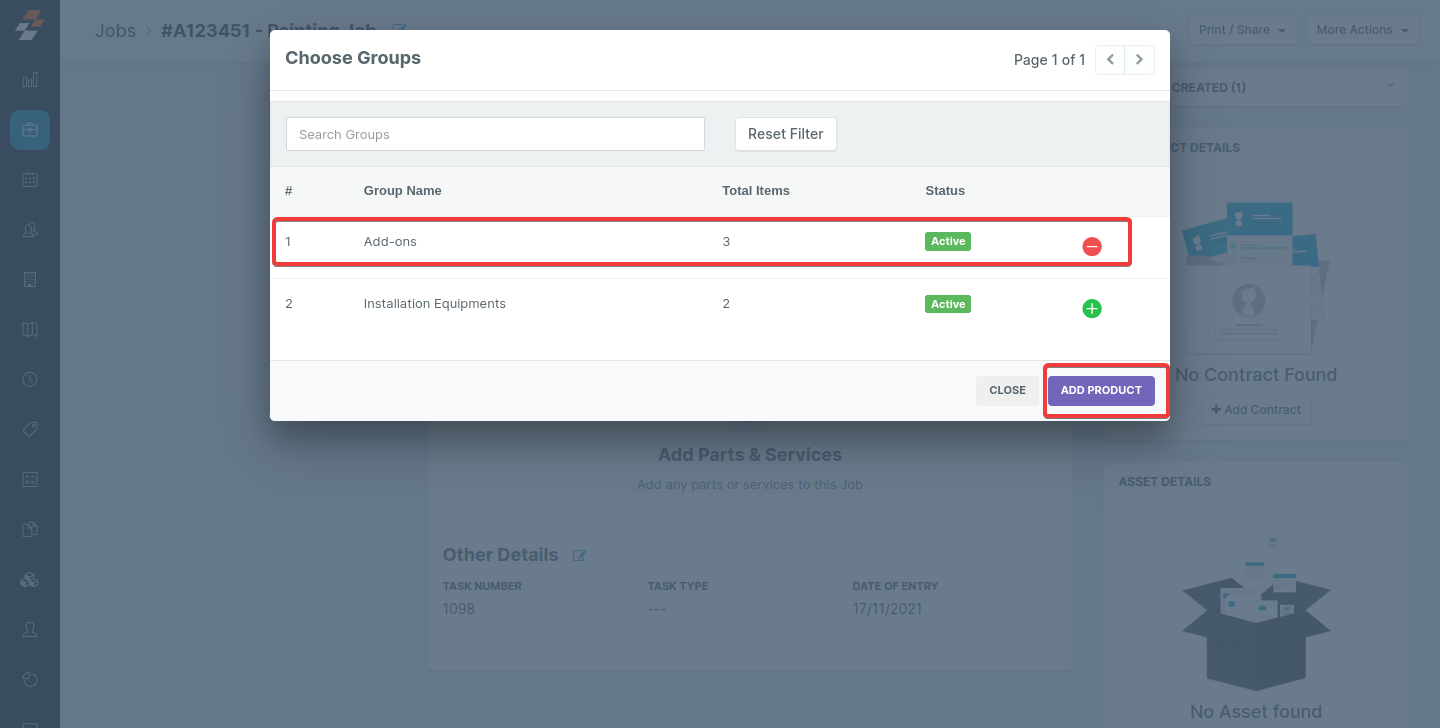Open the Print / Share dropdown
This screenshot has width=1440, height=728.
pos(1242,30)
